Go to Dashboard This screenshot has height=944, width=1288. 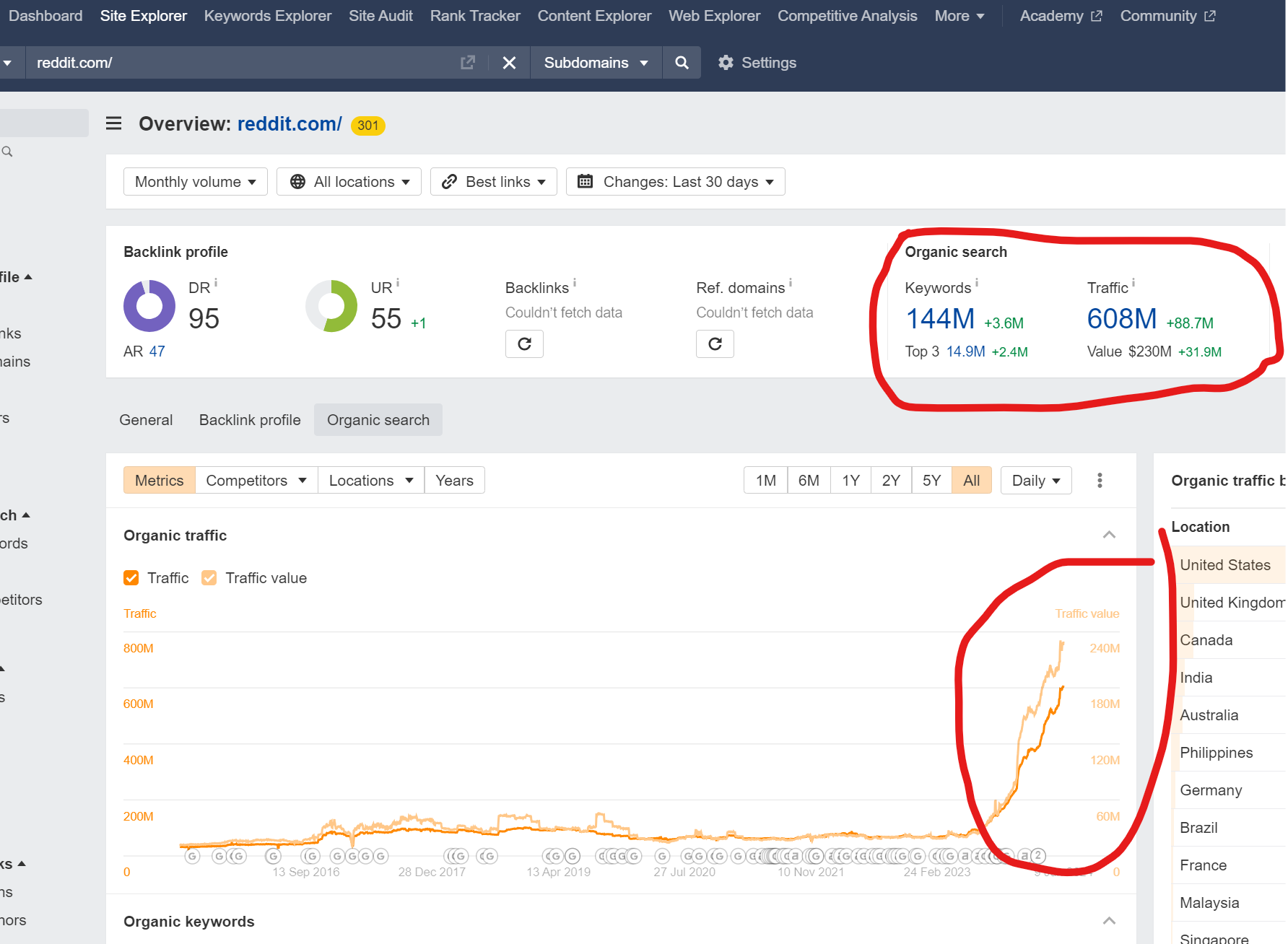coord(45,16)
